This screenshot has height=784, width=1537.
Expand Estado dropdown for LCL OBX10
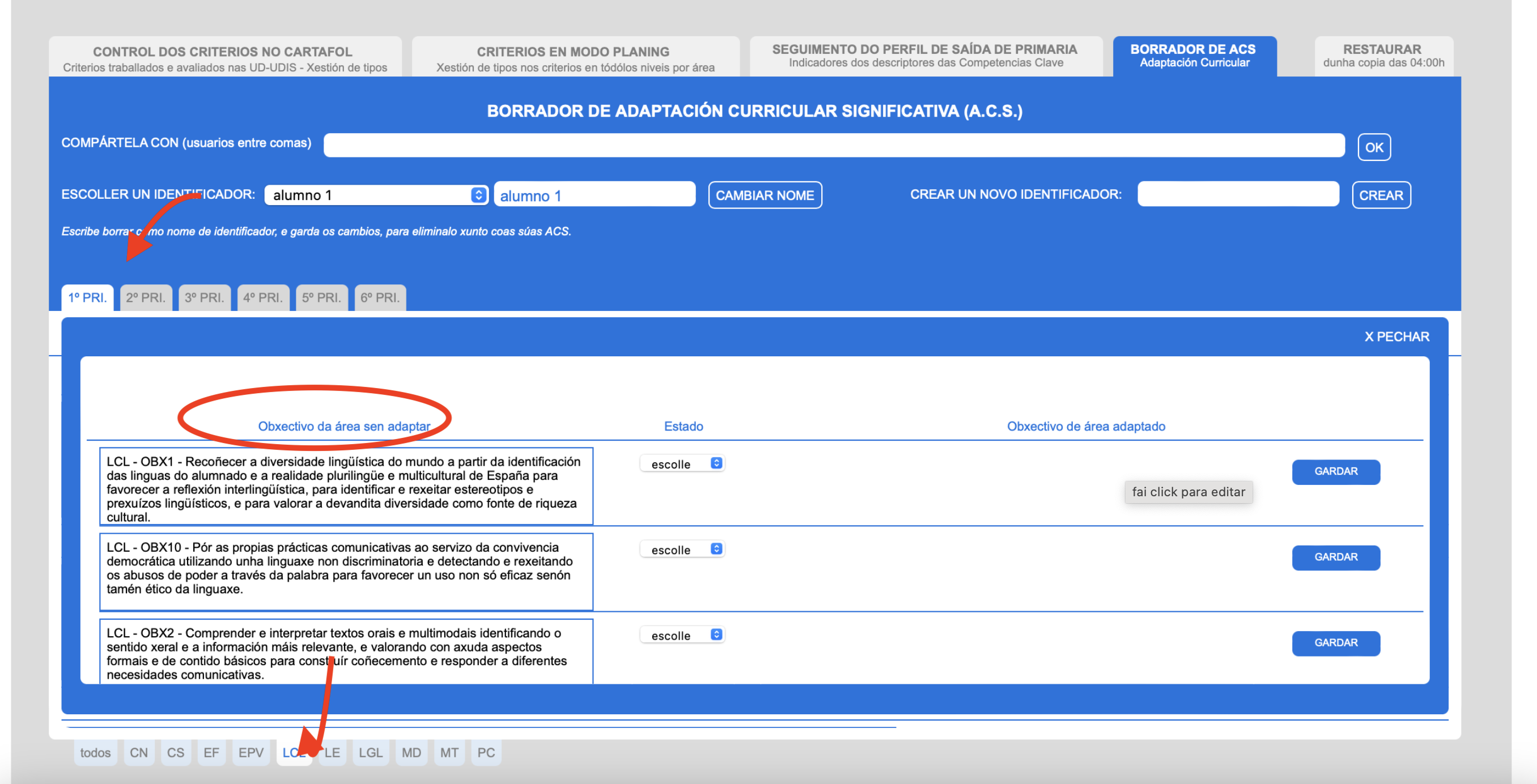coord(682,549)
